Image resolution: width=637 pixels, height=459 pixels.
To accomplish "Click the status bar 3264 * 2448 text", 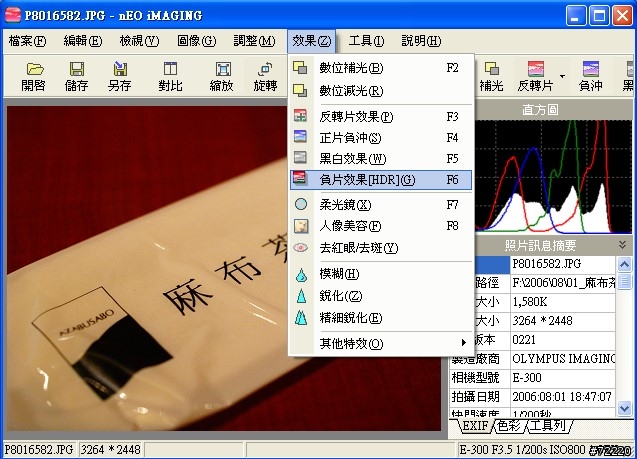I will click(110, 450).
